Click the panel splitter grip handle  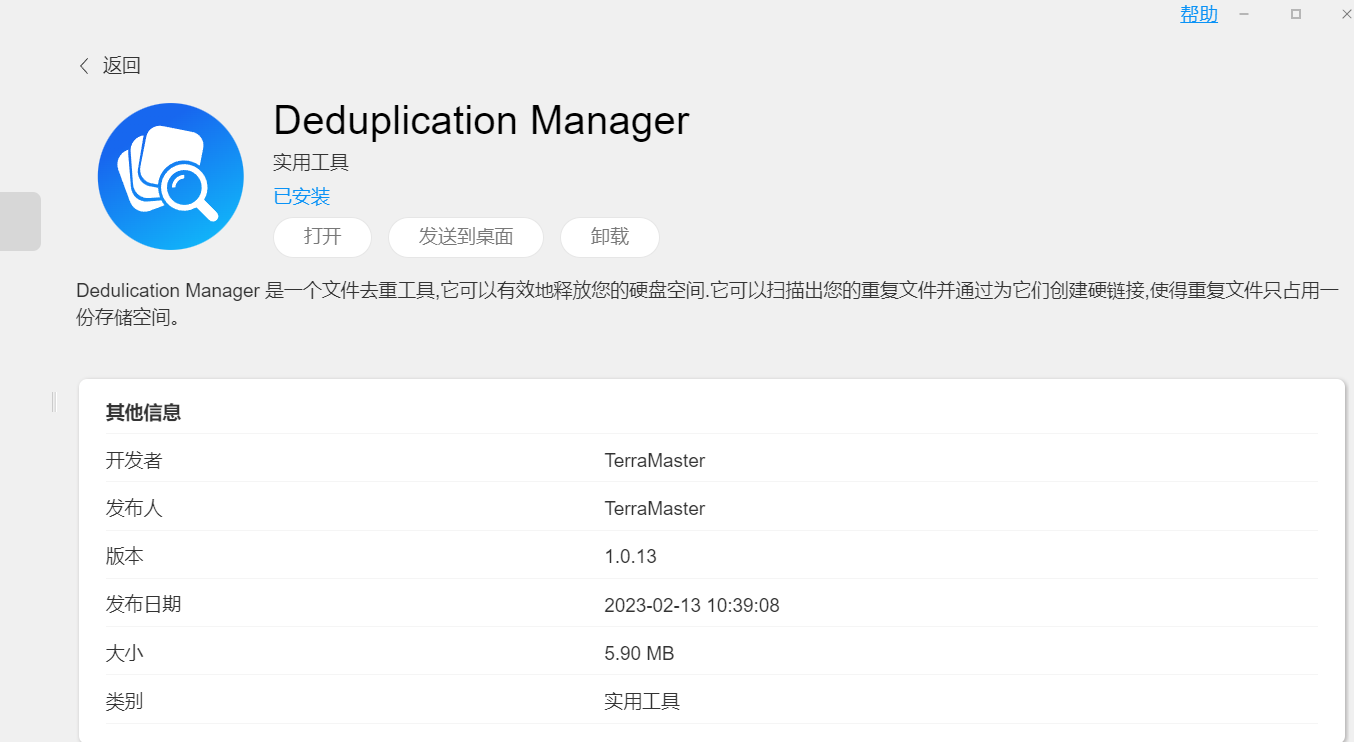pyautogui.click(x=54, y=401)
